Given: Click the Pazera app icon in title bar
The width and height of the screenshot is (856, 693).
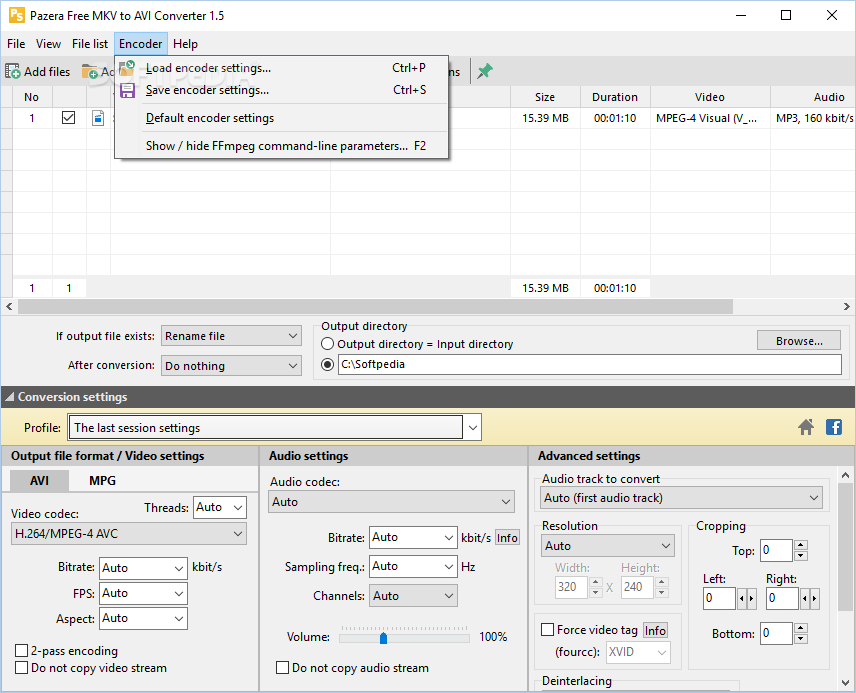Looking at the screenshot, I should 16,15.
